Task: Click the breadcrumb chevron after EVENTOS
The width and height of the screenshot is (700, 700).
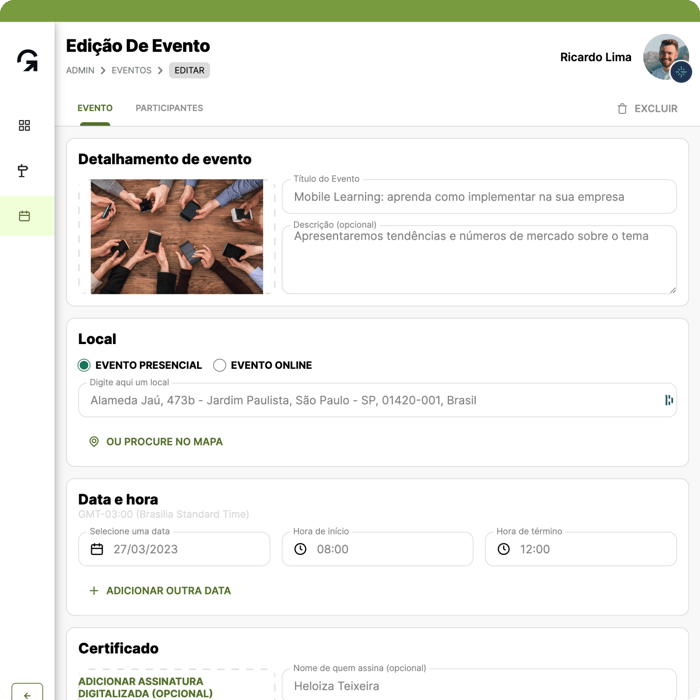Action: tap(160, 71)
